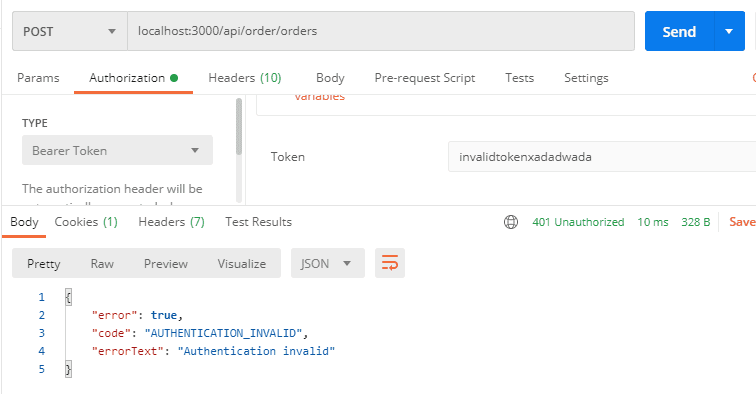Click the "Authentication invalid" errorText value
The width and height of the screenshot is (756, 394).
[256, 351]
